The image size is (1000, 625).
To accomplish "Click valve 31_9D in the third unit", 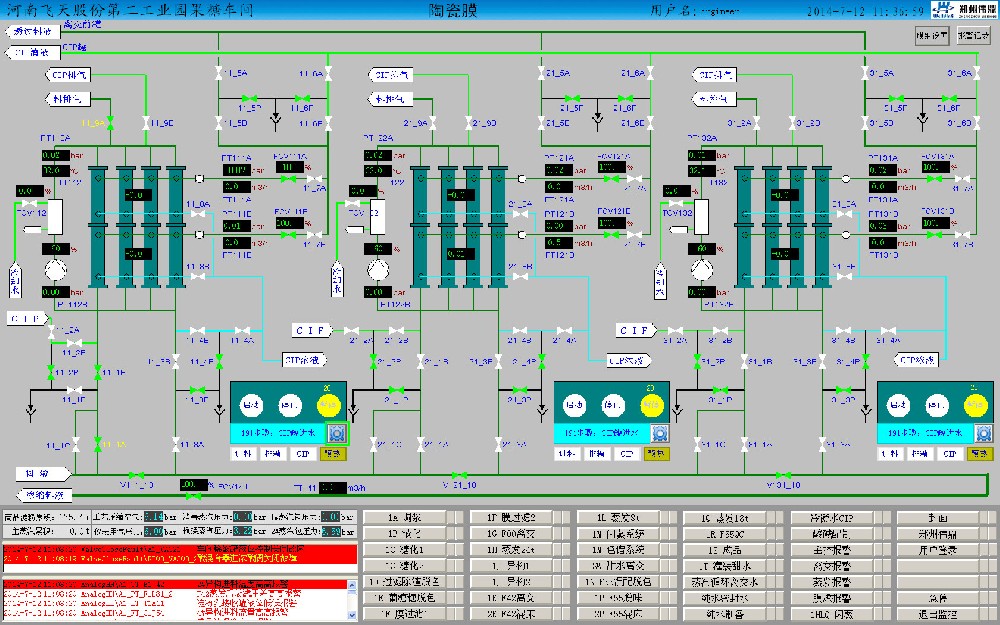I will [x=793, y=123].
